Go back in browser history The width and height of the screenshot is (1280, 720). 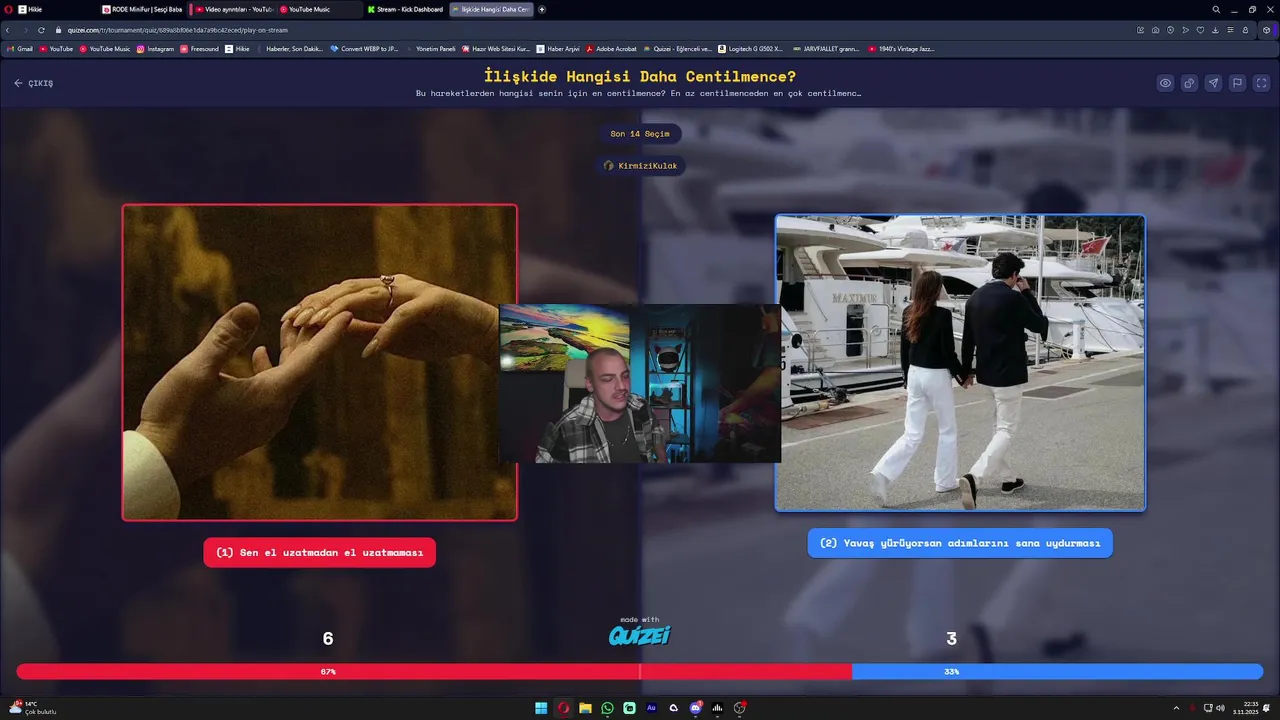[x=8, y=30]
